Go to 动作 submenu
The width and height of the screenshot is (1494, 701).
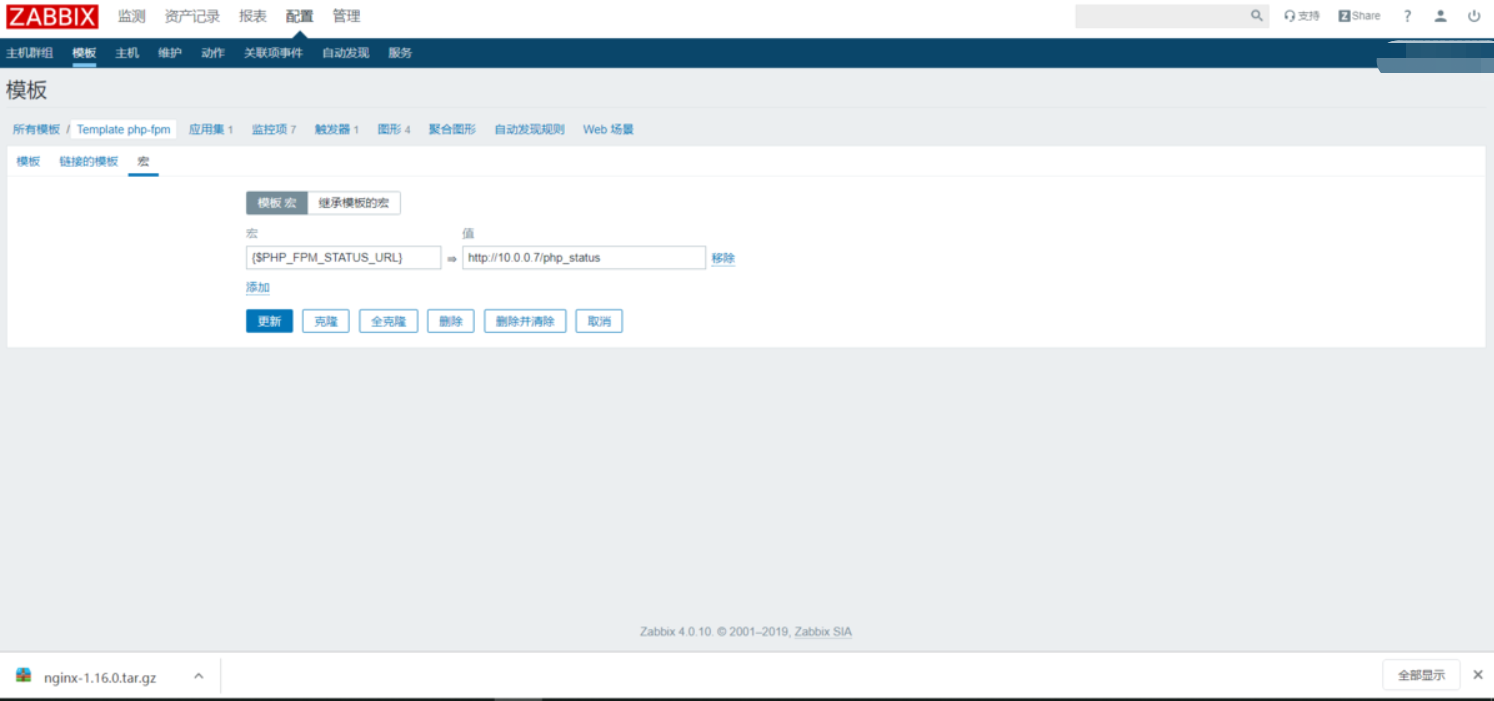click(x=213, y=53)
